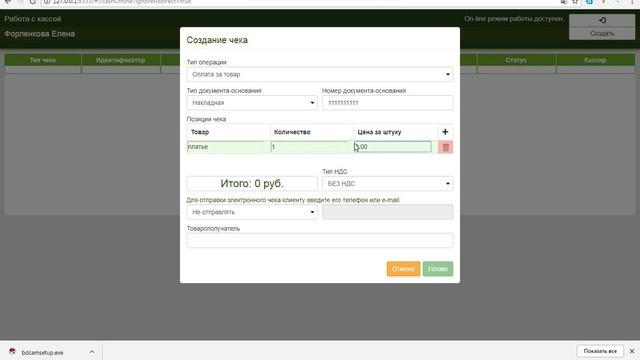Click the Итого: 0 руб. total text

tap(252, 184)
